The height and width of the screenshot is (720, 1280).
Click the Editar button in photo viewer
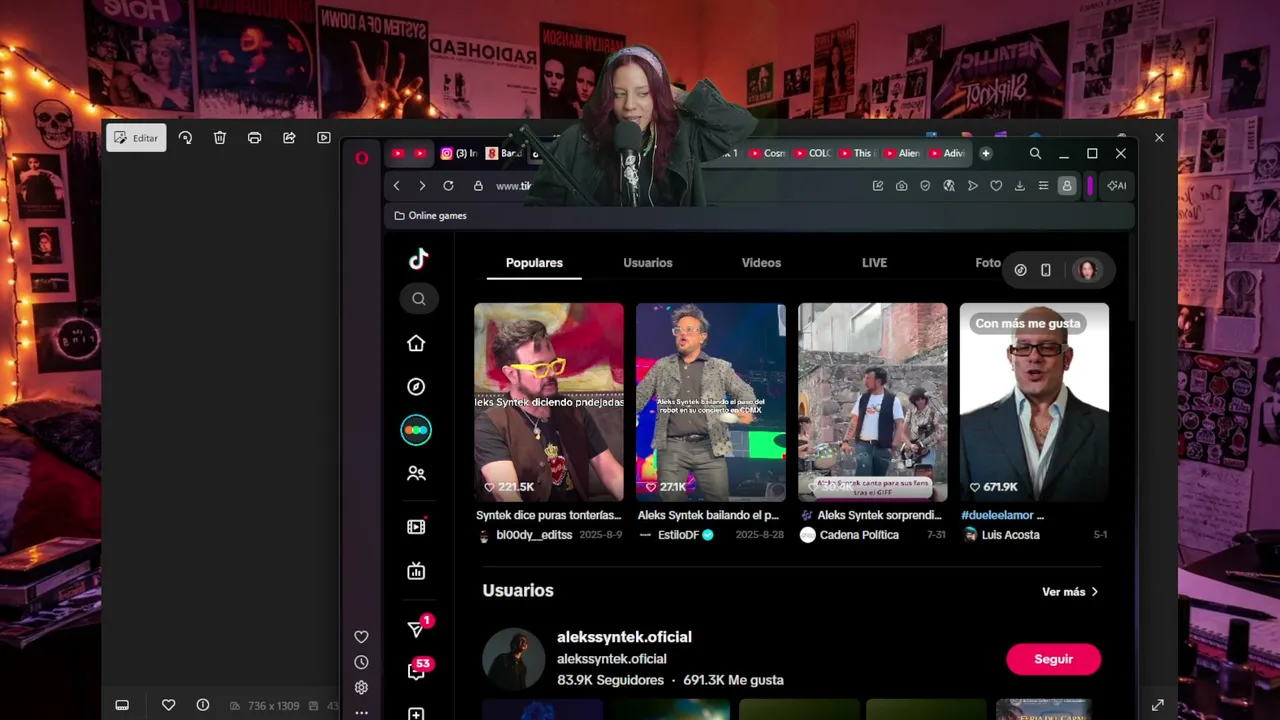click(x=136, y=138)
